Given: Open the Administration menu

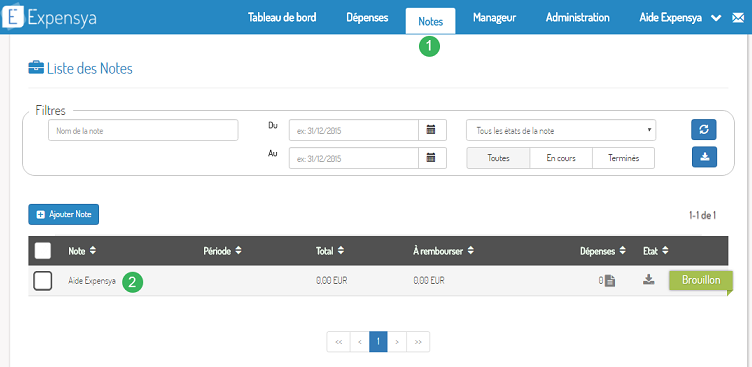Looking at the screenshot, I should click(577, 18).
